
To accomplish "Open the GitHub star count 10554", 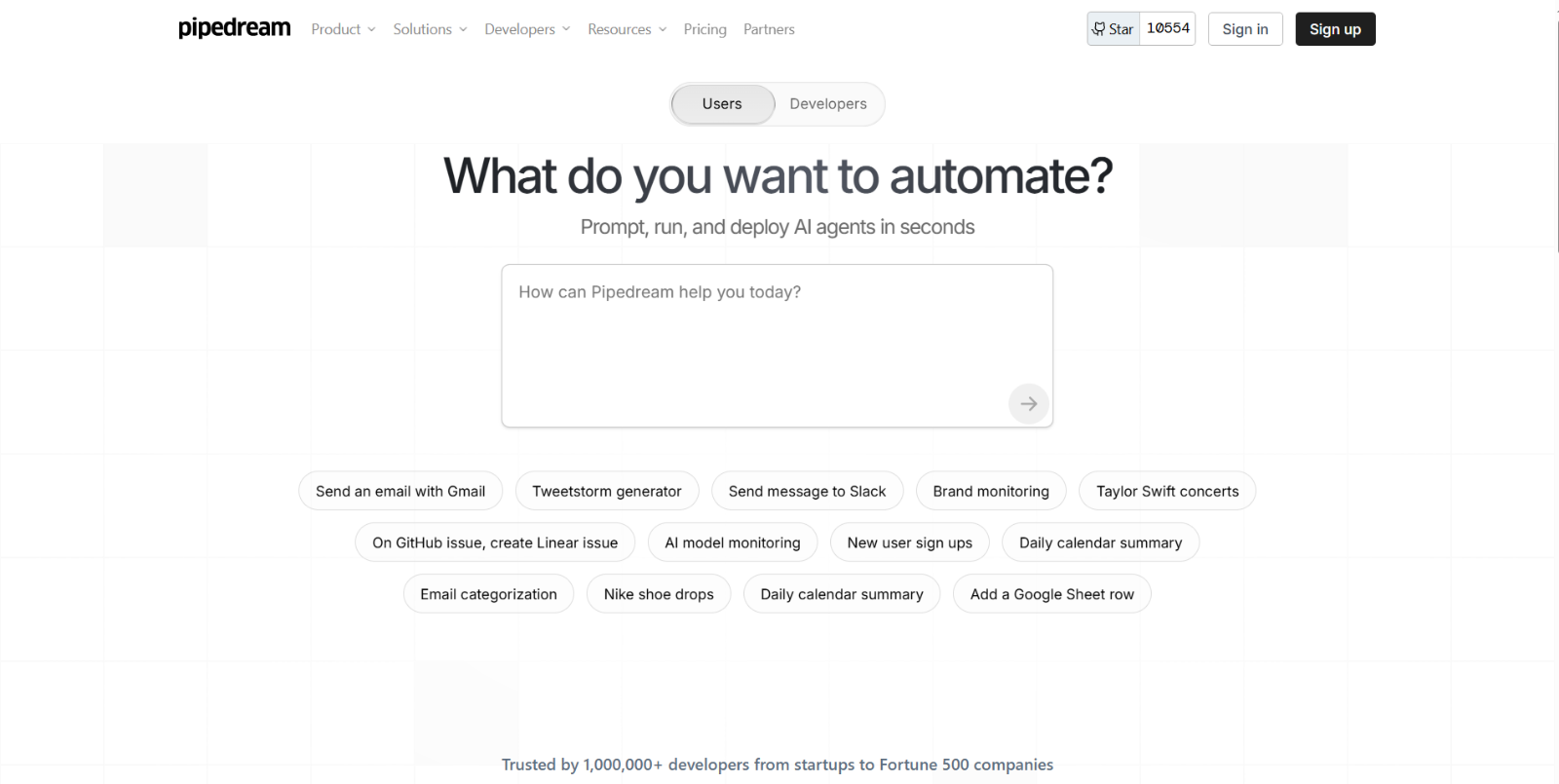I will (1167, 29).
